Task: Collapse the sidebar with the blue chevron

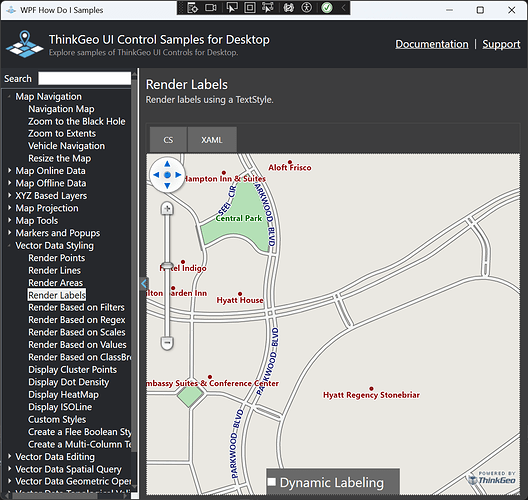Action: 144,284
